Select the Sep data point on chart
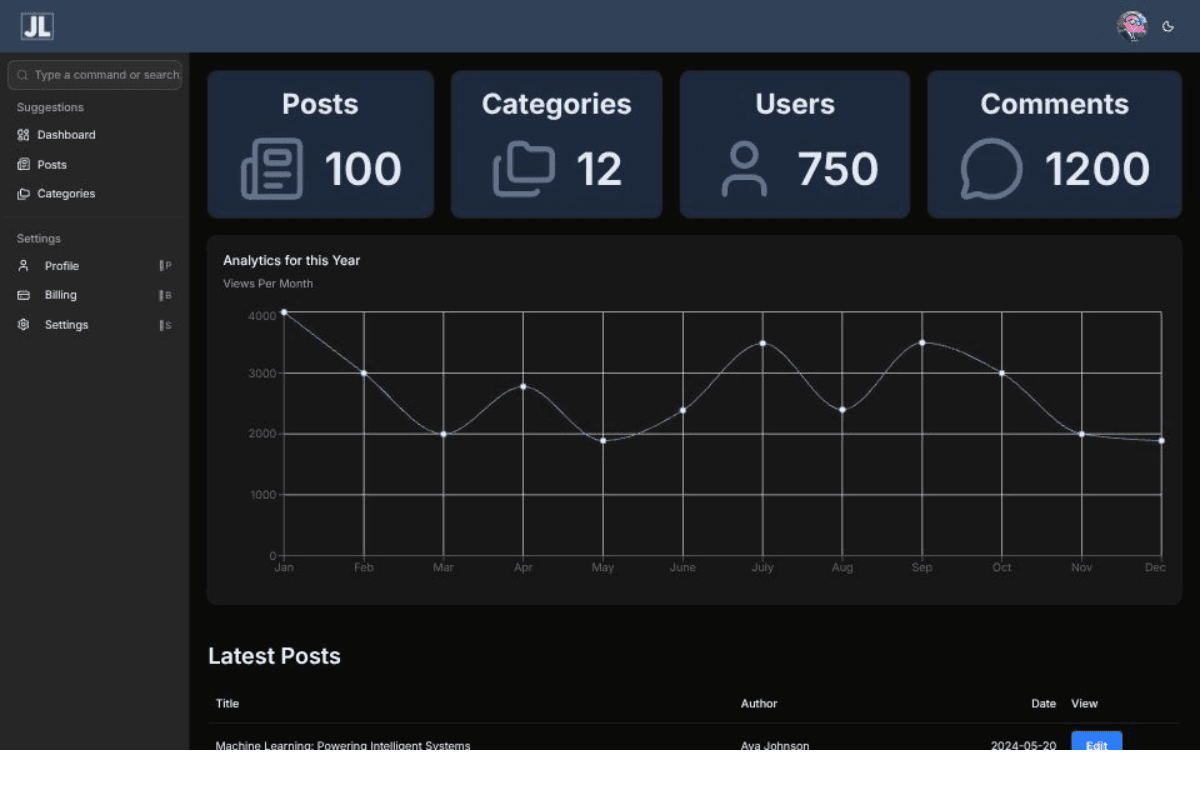Viewport: 1200px width, 798px height. [x=922, y=343]
